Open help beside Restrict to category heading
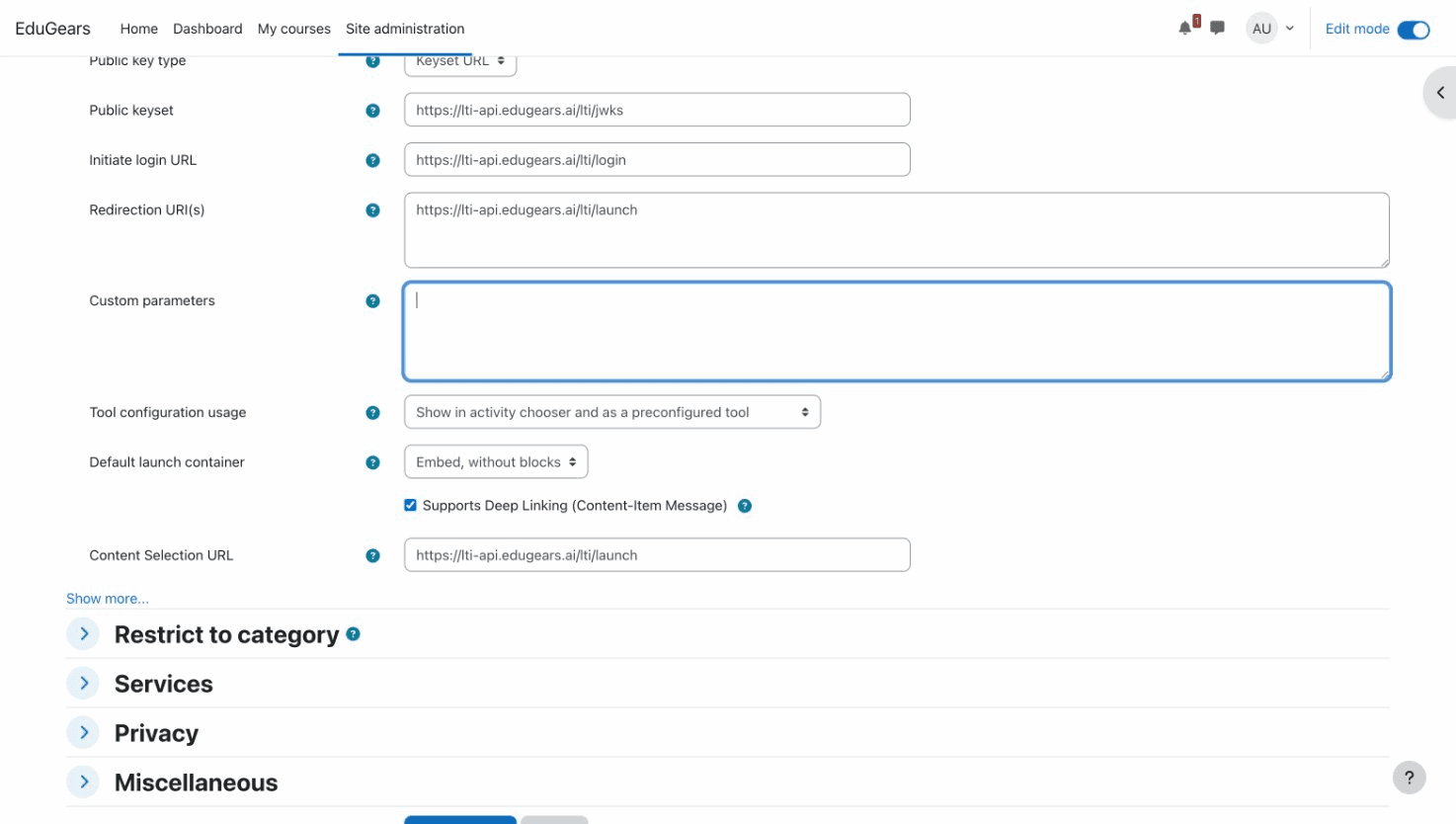 354,633
